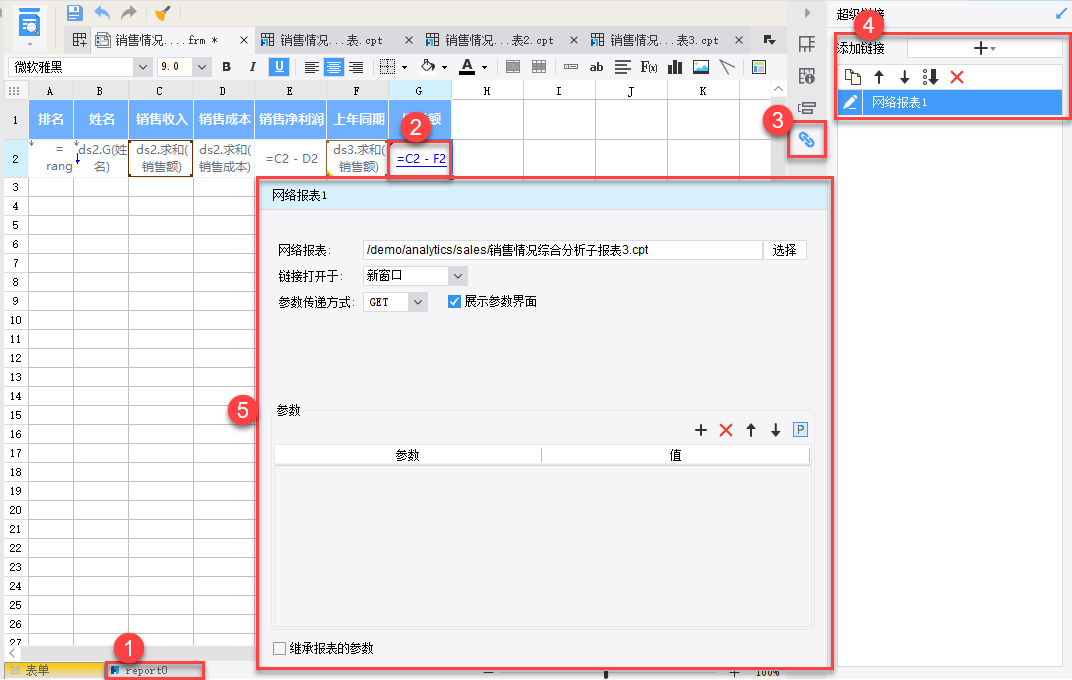
Task: Click the font color A icon
Action: 467,66
